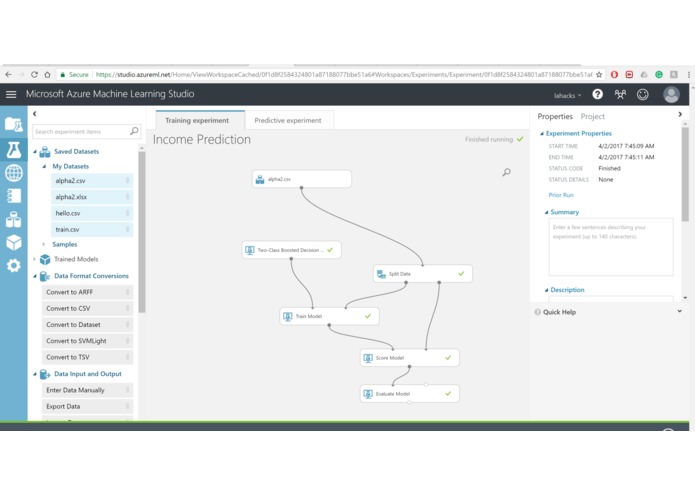This screenshot has width=695, height=494.
Task: Select the Properties tab
Action: click(x=555, y=117)
